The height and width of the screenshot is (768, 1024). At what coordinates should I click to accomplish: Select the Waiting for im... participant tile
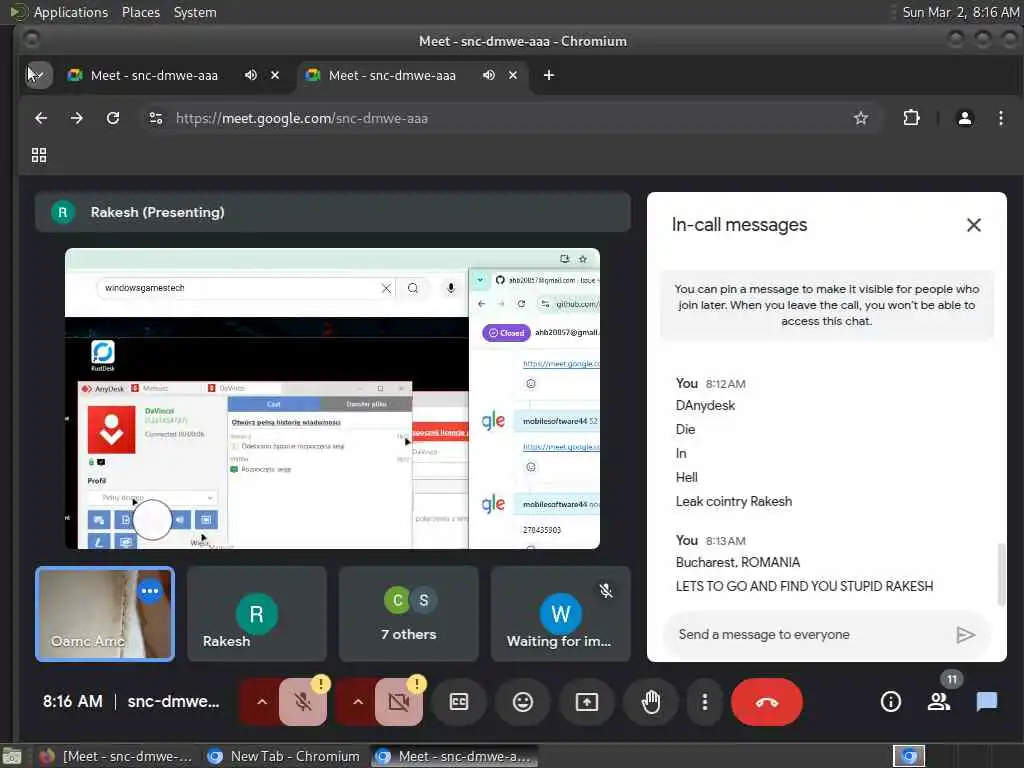coord(560,614)
